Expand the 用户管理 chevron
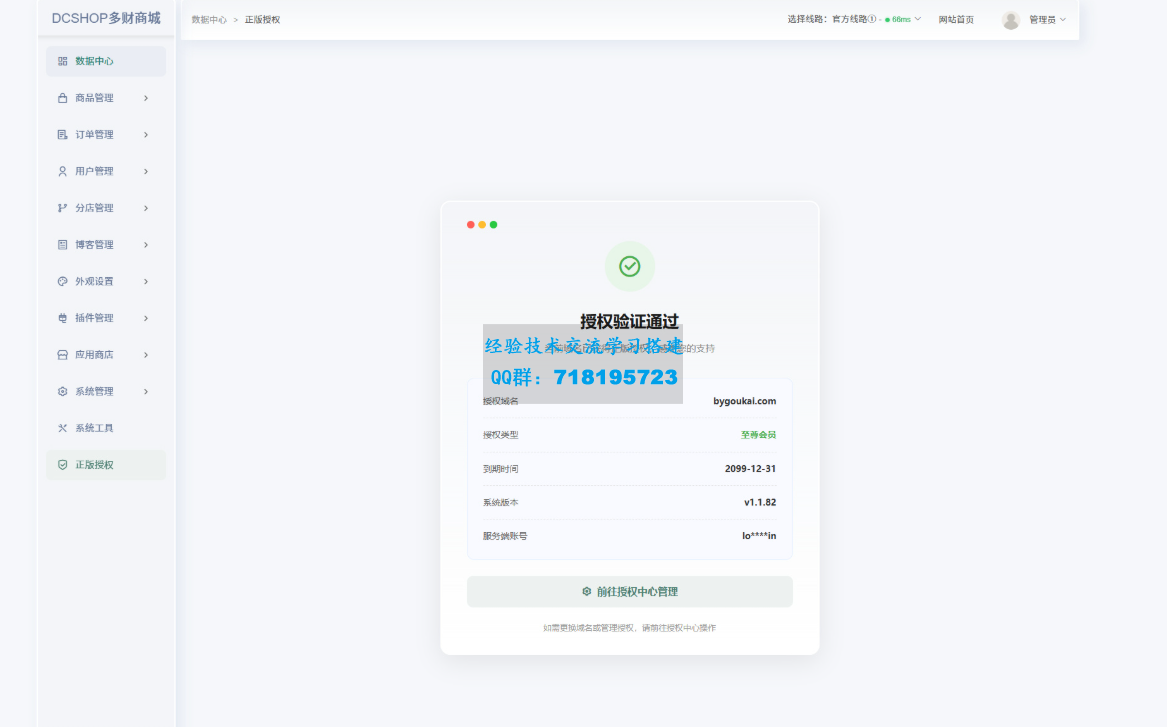Viewport: 1167px width, 728px height. [146, 171]
